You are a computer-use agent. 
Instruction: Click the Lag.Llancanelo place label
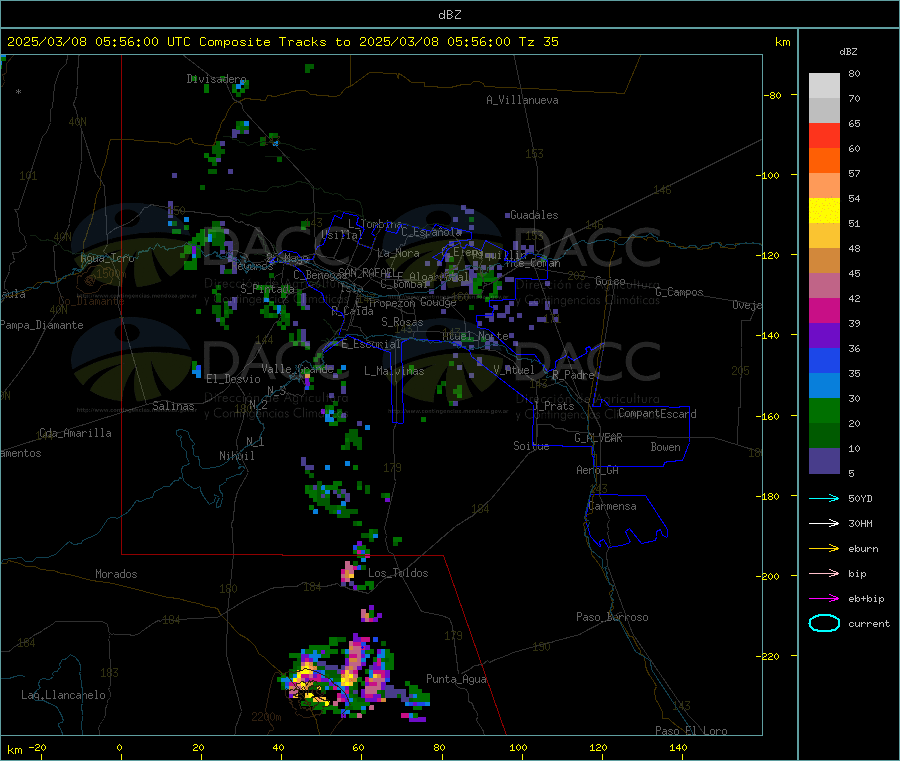pos(63,695)
